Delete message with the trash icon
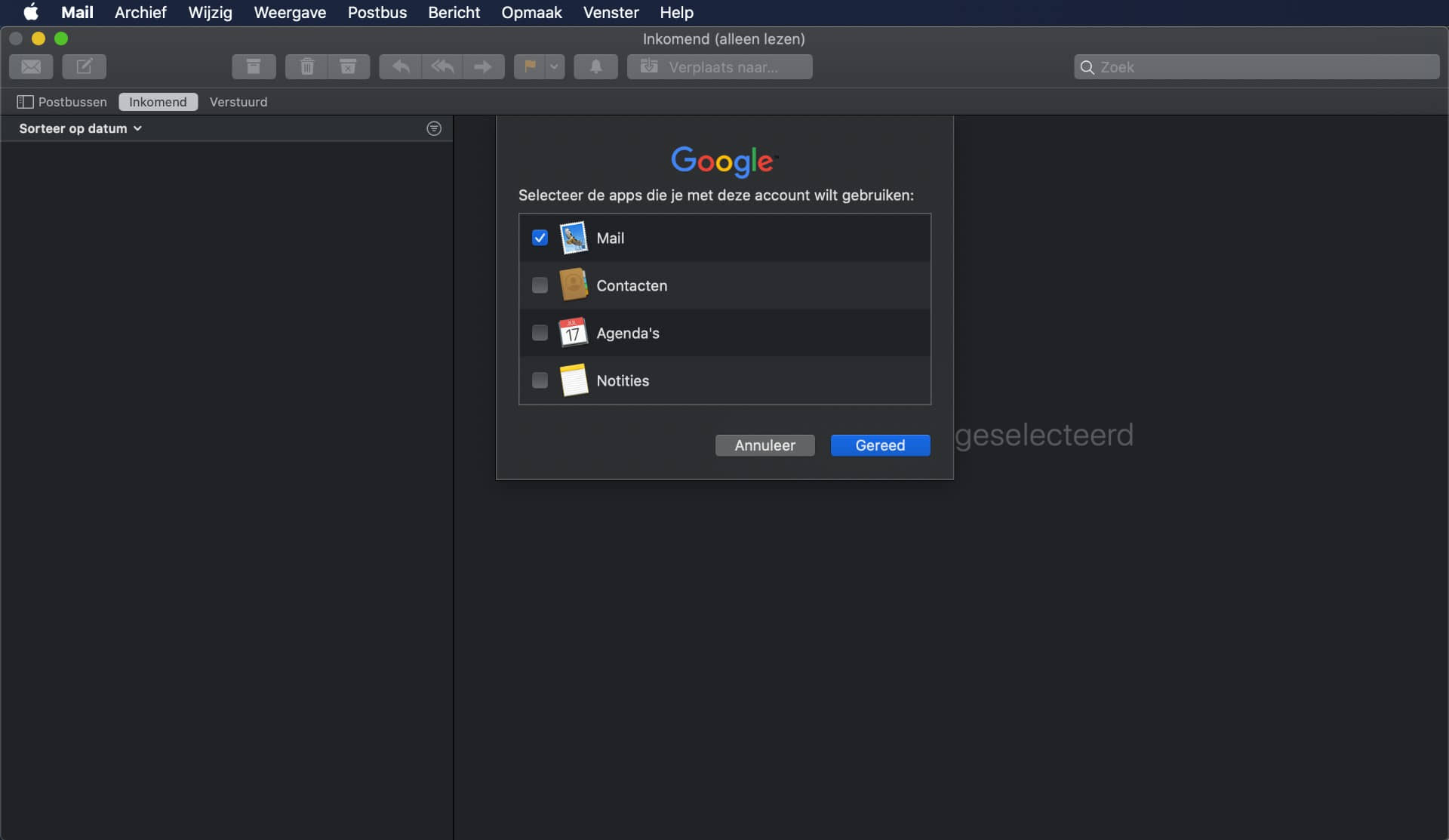 click(x=306, y=66)
